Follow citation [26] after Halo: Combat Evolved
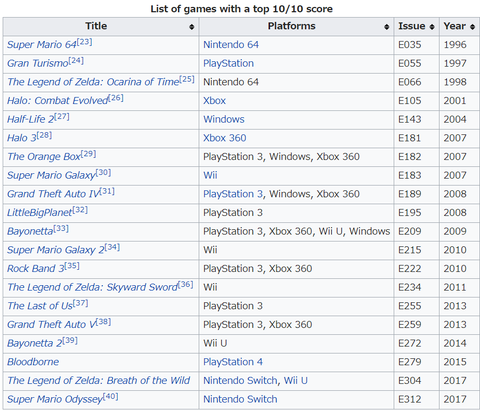Screen dimensions: 480x410 coord(116,98)
